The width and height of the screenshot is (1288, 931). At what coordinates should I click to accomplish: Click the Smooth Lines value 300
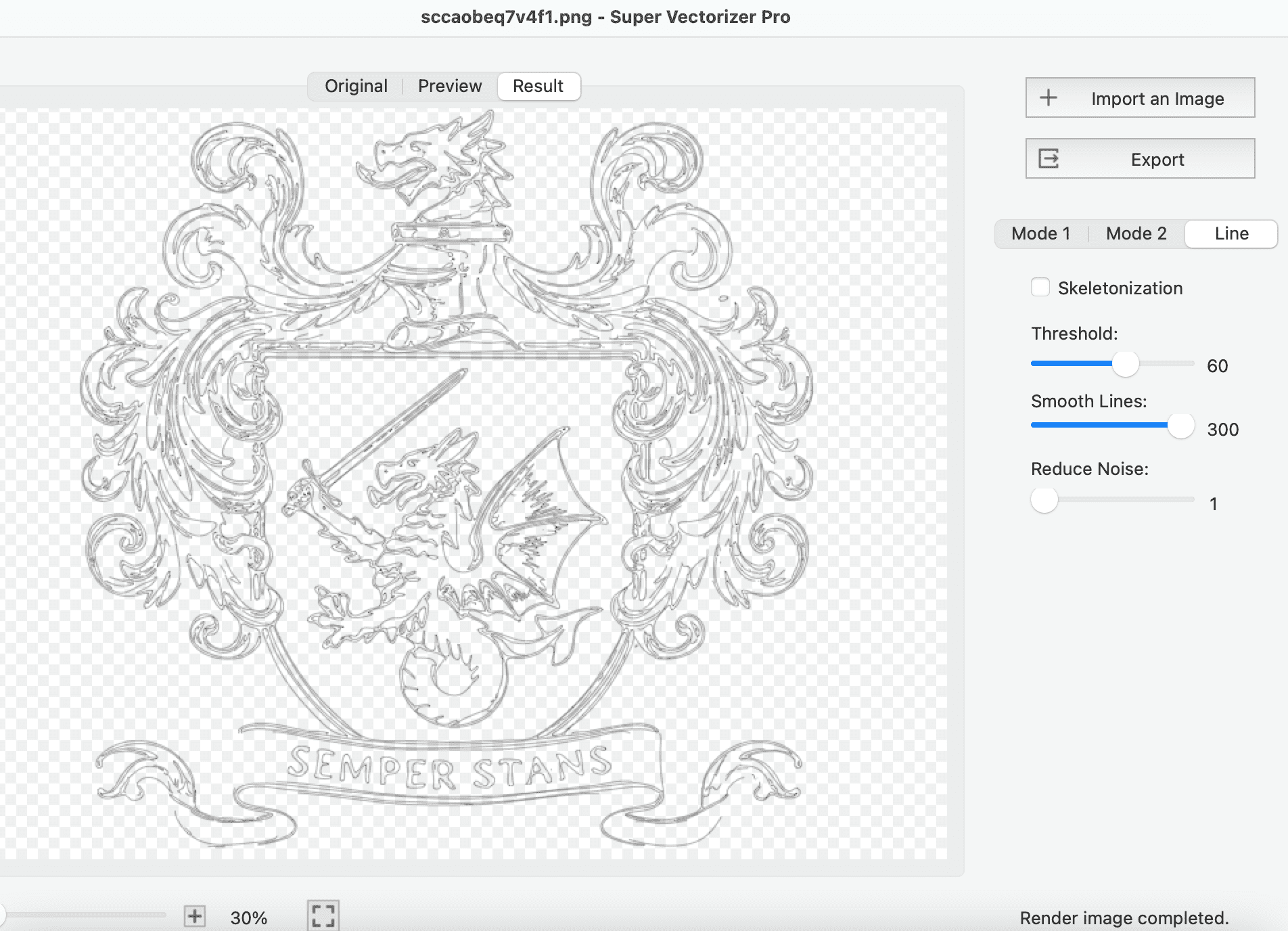point(1223,430)
